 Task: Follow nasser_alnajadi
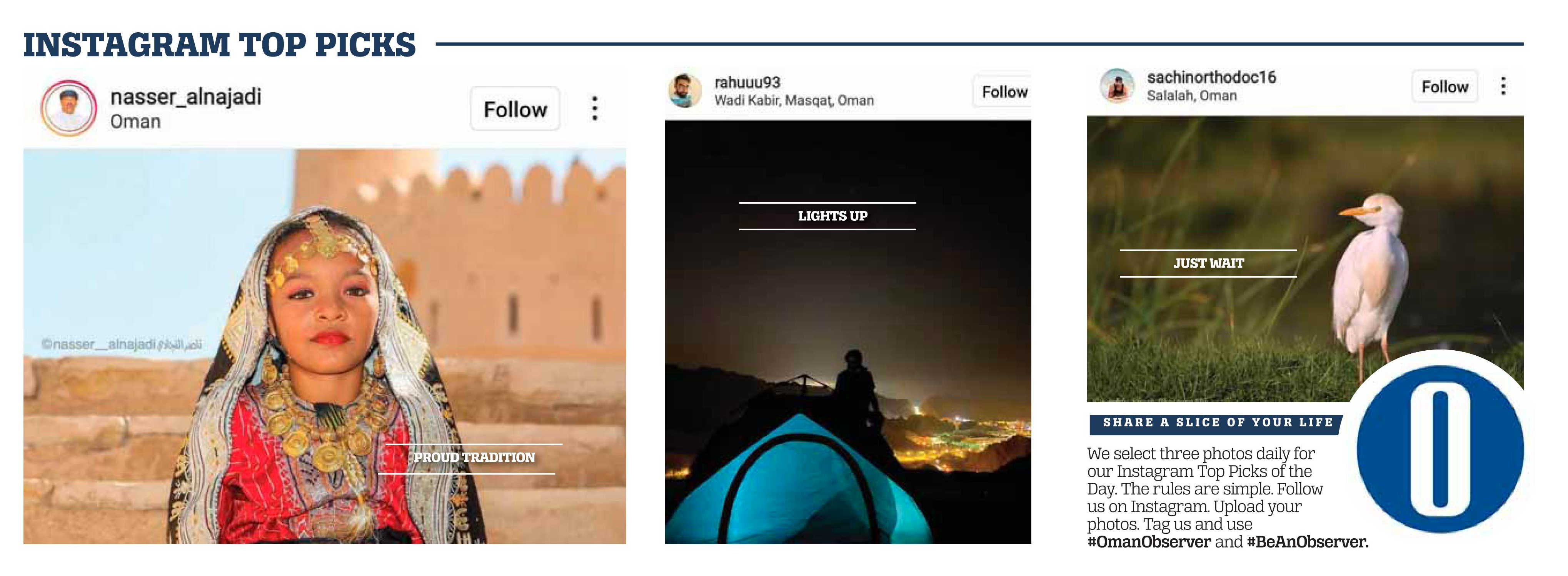click(x=515, y=109)
